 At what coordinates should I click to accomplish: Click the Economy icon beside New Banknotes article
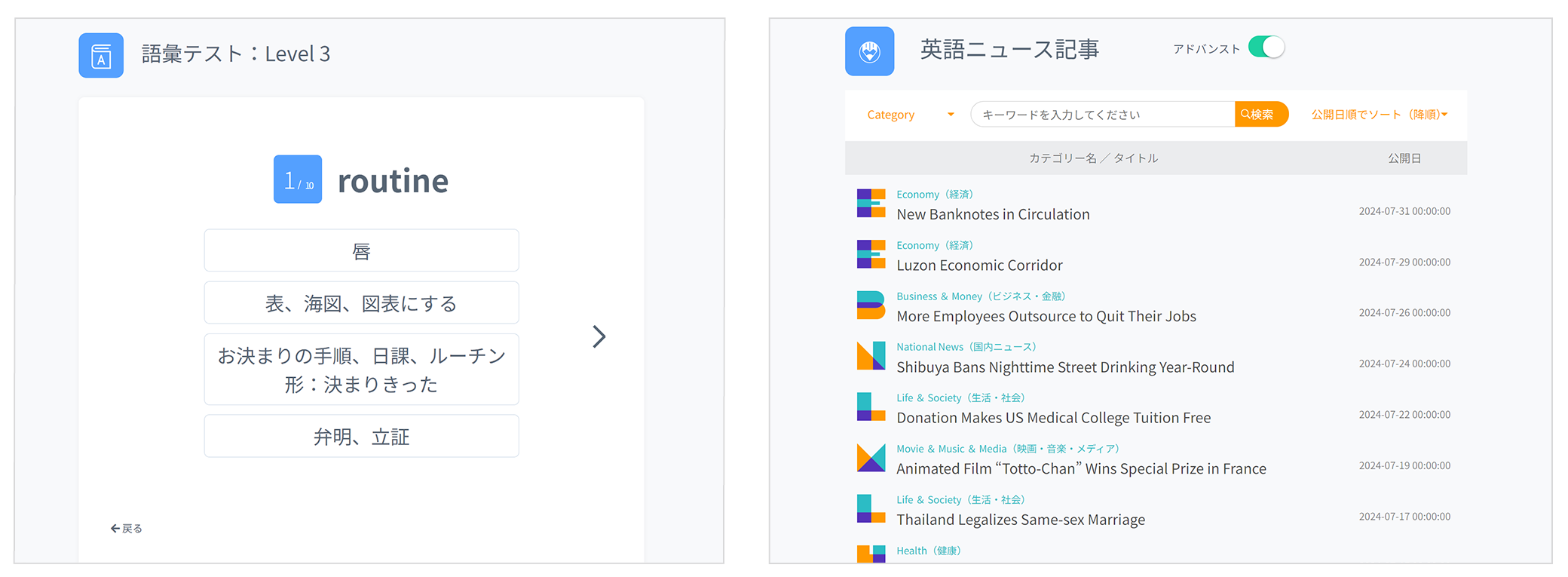(871, 204)
